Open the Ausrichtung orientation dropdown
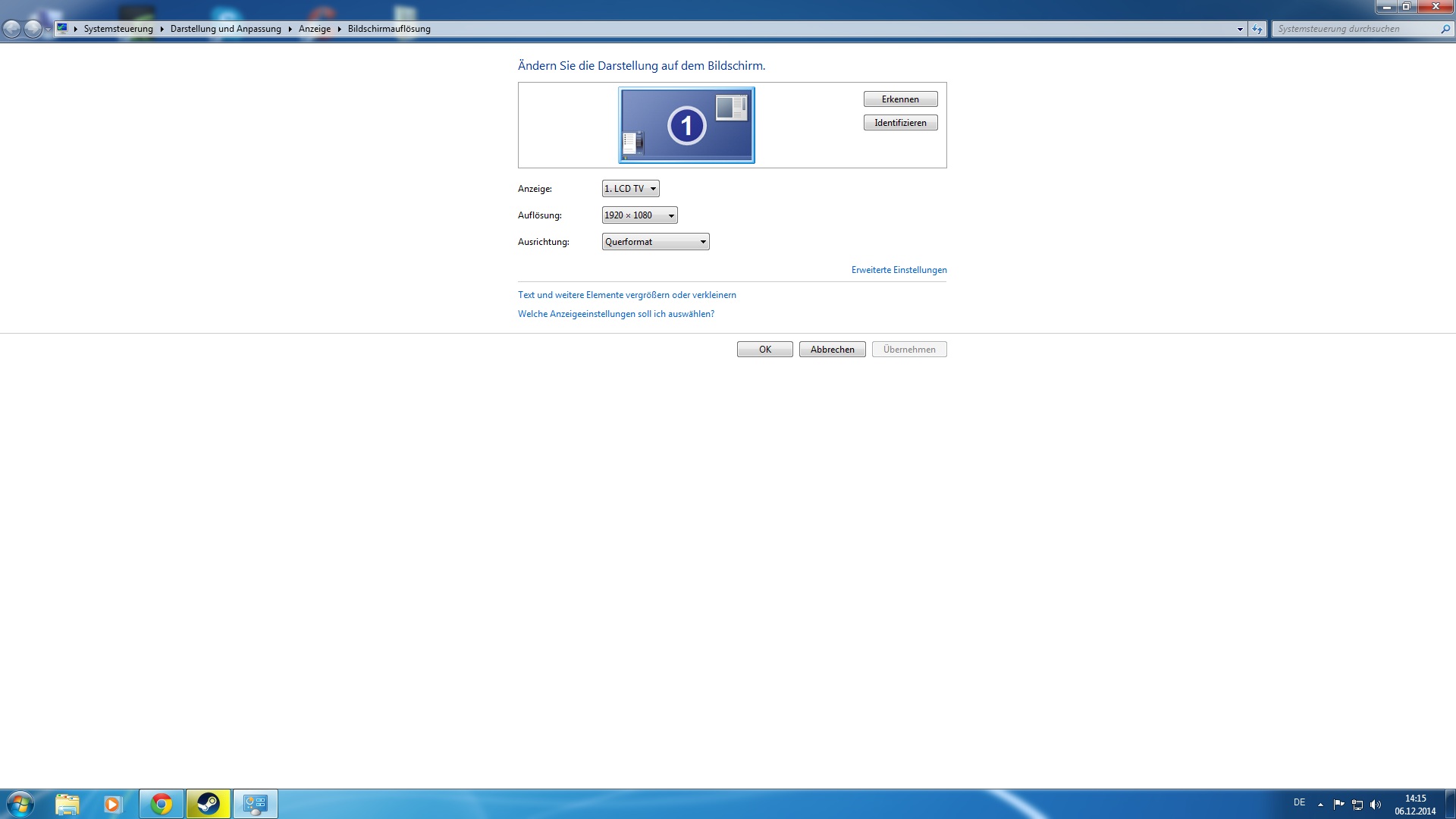1456x819 pixels. 655,242
